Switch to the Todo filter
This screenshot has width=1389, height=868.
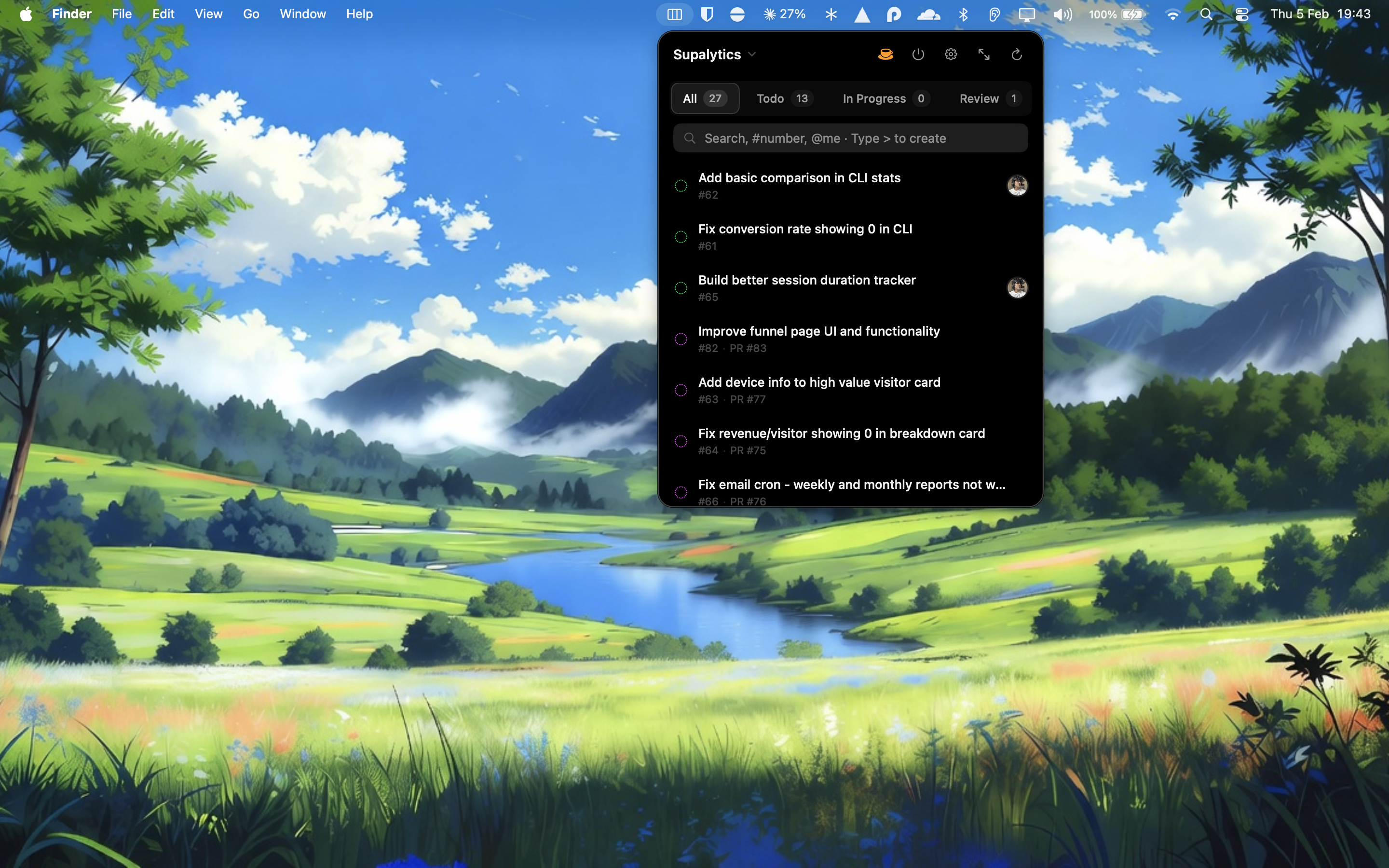click(x=771, y=98)
